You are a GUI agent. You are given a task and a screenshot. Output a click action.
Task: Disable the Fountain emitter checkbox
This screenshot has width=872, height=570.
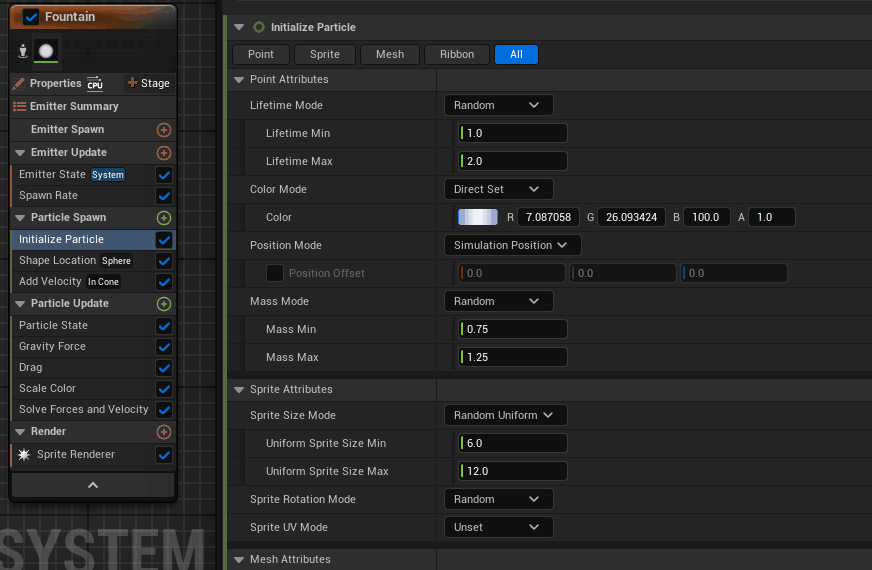click(x=31, y=17)
